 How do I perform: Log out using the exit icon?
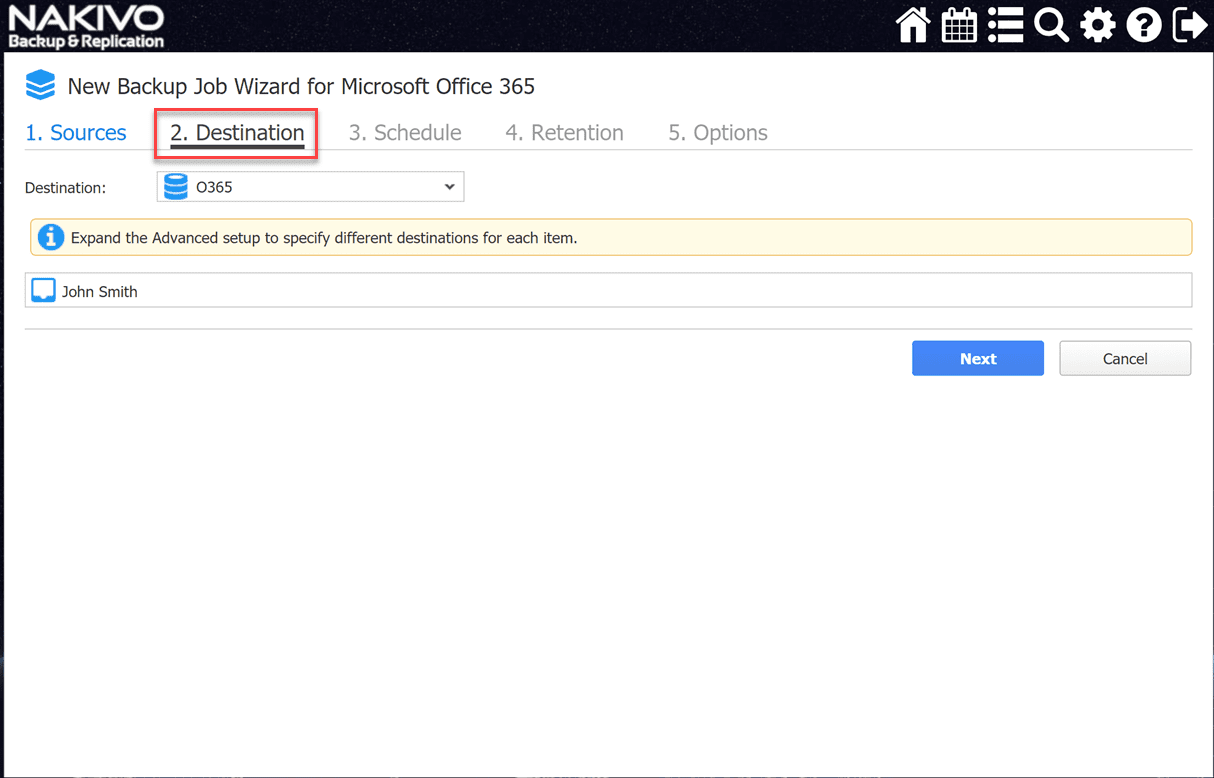[x=1189, y=25]
